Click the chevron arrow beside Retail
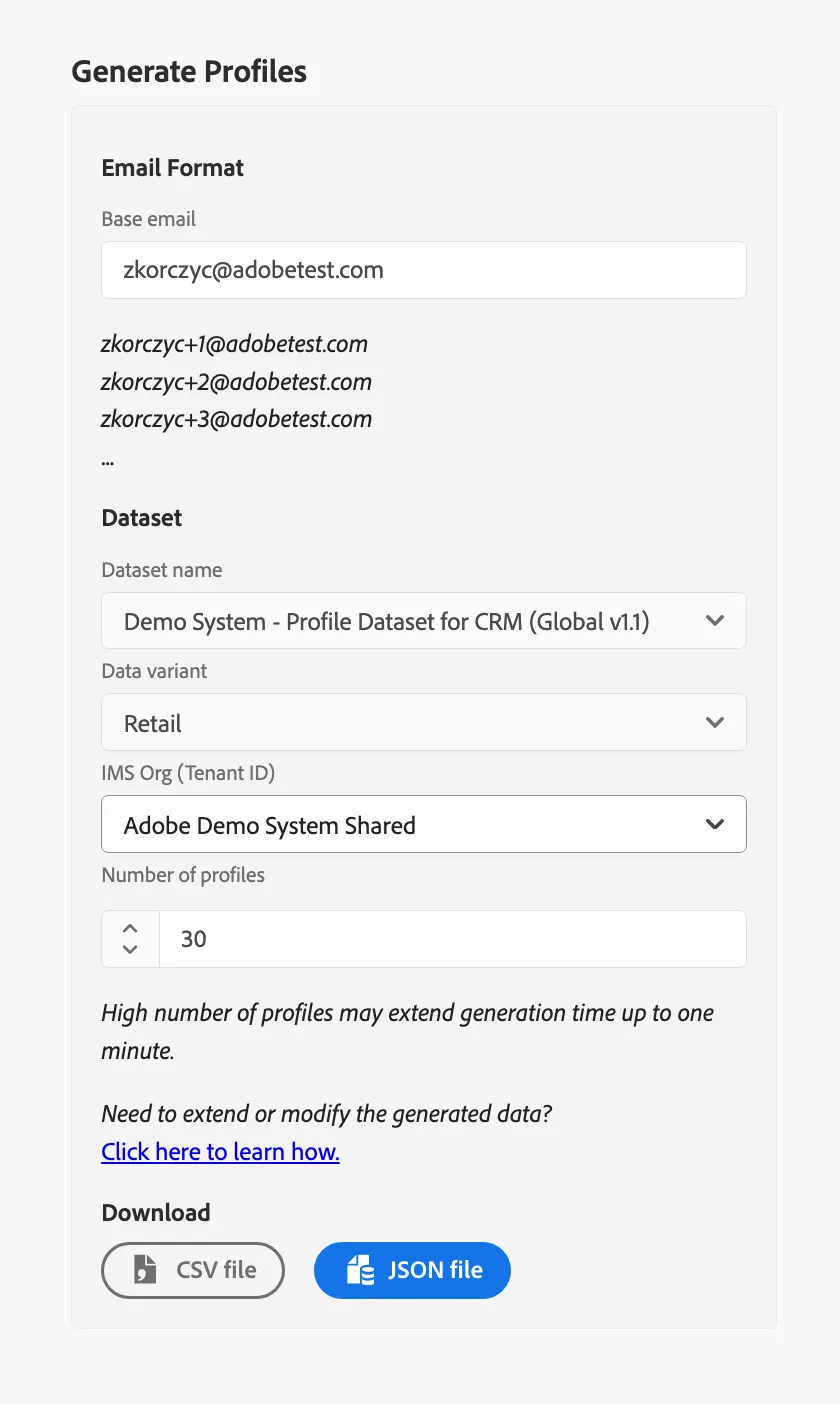The height and width of the screenshot is (1404, 840). coord(715,723)
